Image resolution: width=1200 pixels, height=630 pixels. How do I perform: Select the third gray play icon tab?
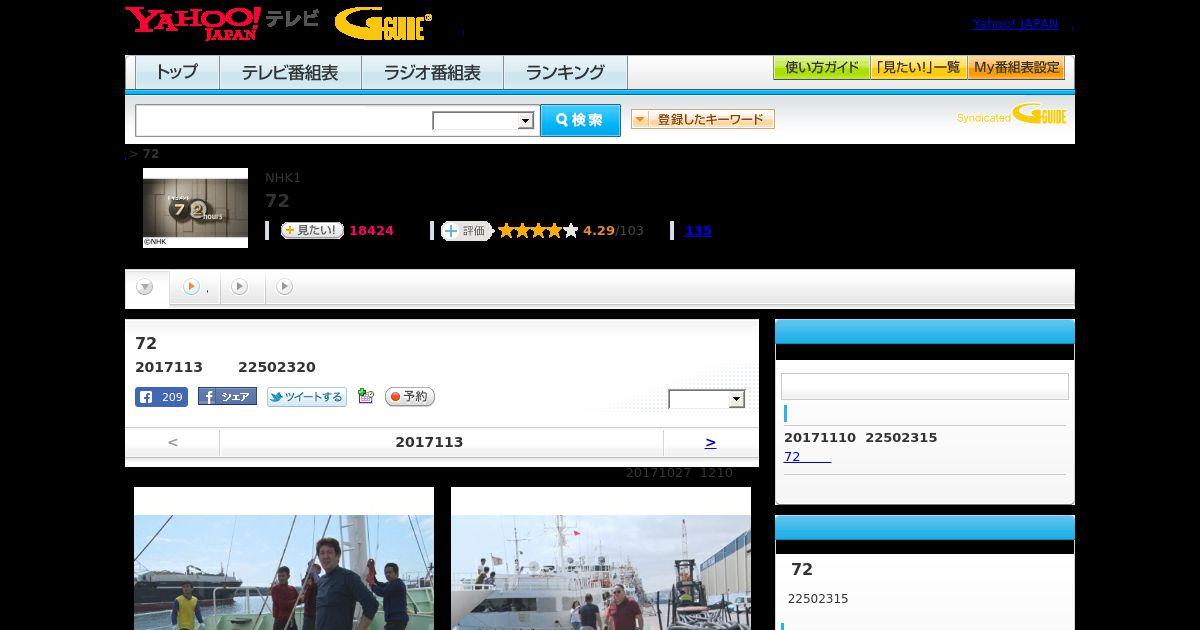[x=240, y=287]
